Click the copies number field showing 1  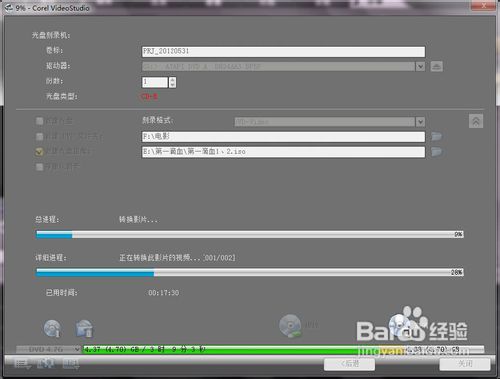[x=155, y=82]
